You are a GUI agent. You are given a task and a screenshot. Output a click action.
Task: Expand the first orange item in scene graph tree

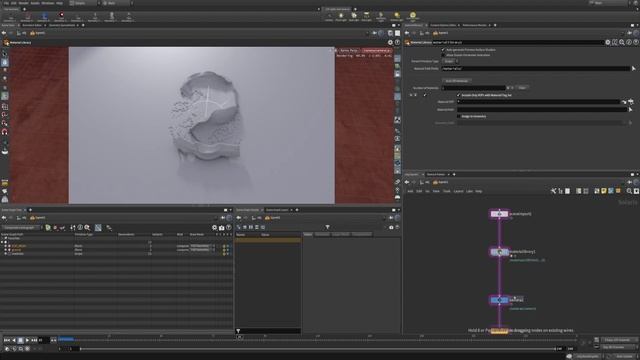6,246
